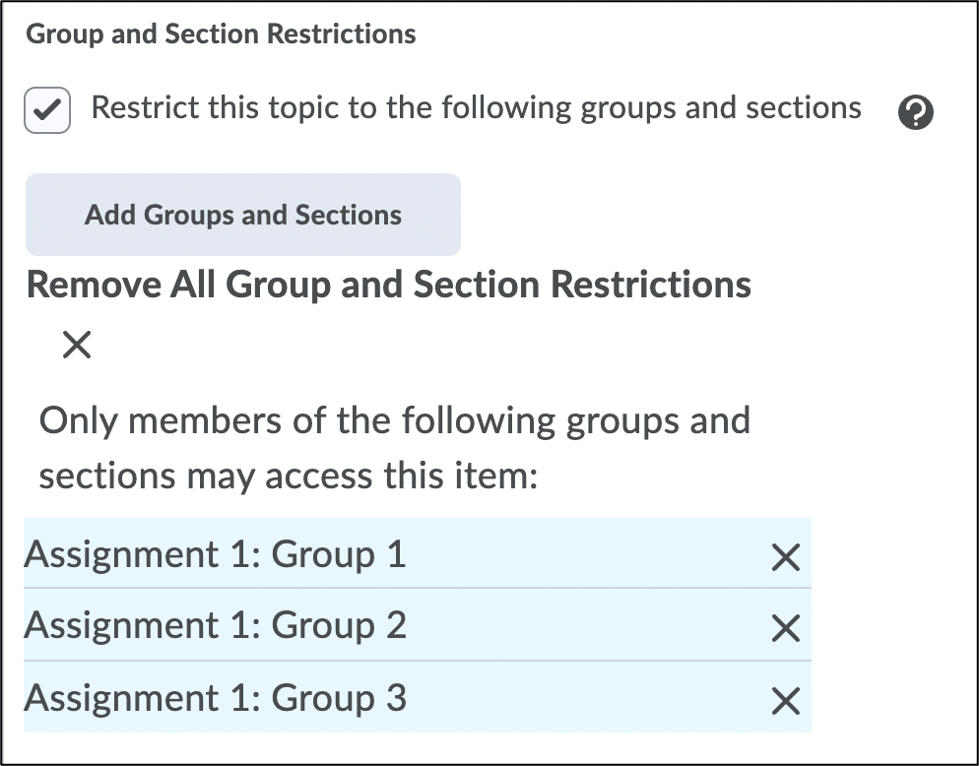The image size is (979, 766).
Task: Remove Assignment 1: Group 3 restriction
Action: point(786,701)
